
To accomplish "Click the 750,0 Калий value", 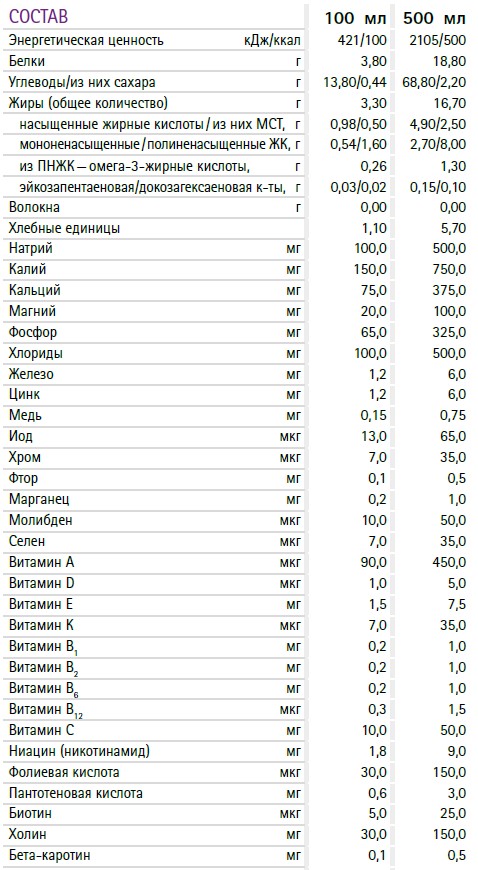I will [449, 270].
